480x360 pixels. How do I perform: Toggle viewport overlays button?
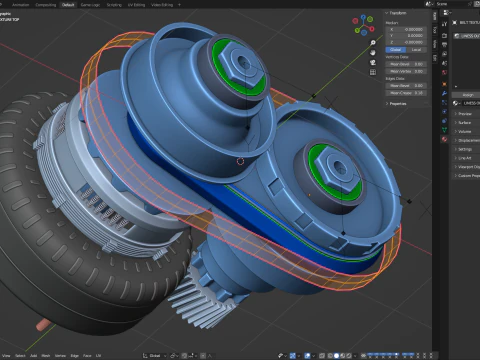[307, 355]
